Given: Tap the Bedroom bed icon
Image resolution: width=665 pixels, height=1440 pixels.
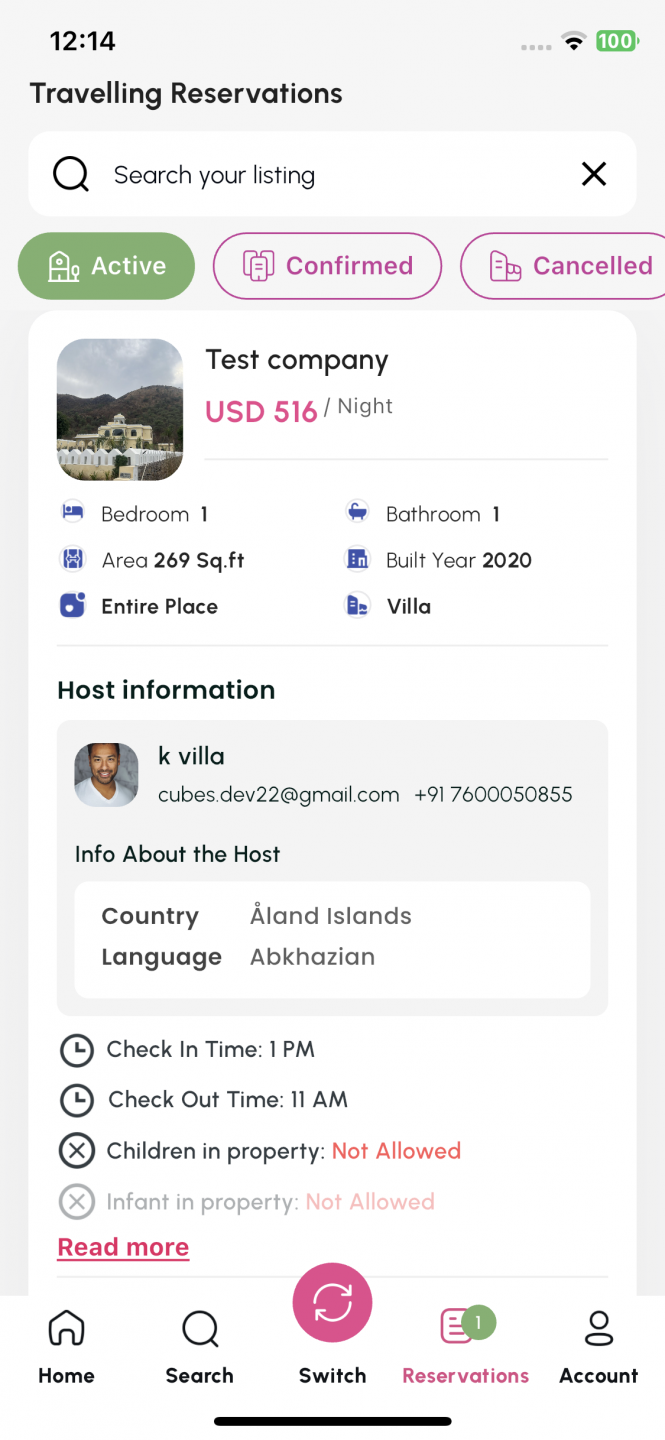Looking at the screenshot, I should [x=72, y=513].
